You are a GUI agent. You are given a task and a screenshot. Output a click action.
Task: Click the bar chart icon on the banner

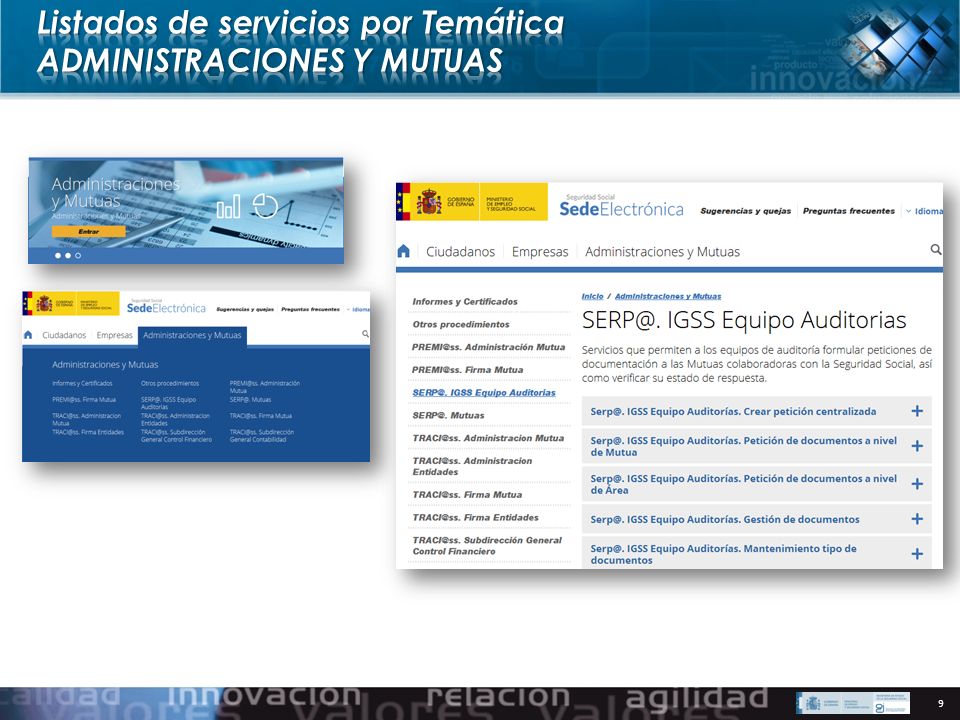[x=228, y=206]
